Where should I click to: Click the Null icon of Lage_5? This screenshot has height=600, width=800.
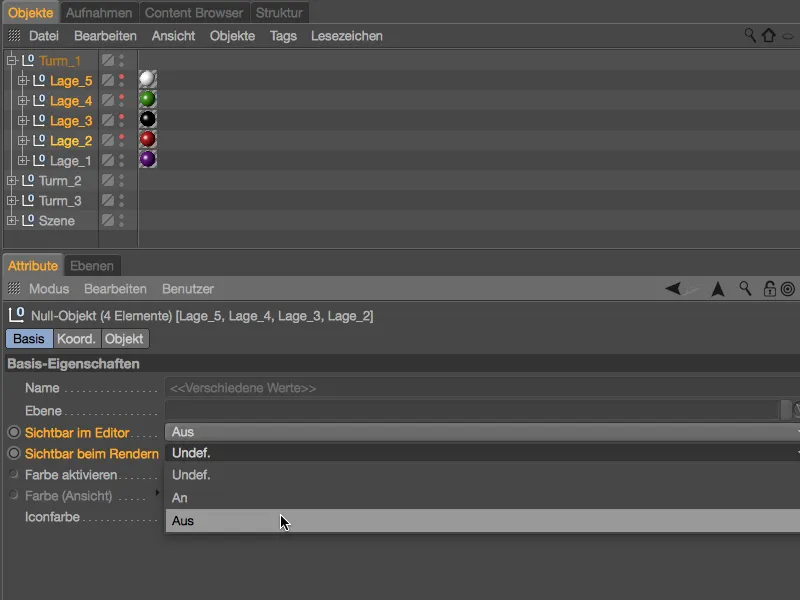pos(39,80)
